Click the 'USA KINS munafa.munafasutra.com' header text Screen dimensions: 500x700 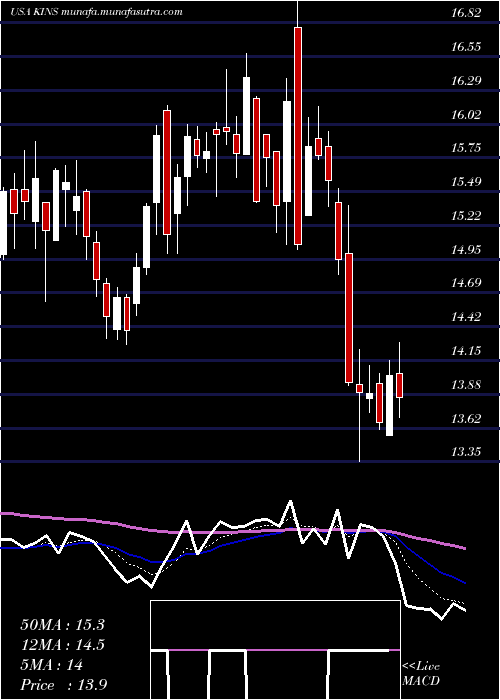click(x=96, y=12)
